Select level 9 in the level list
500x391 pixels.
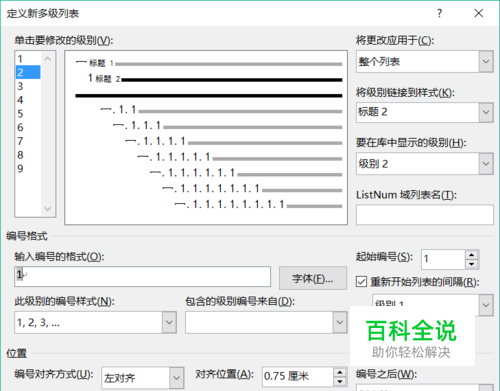coord(28,168)
